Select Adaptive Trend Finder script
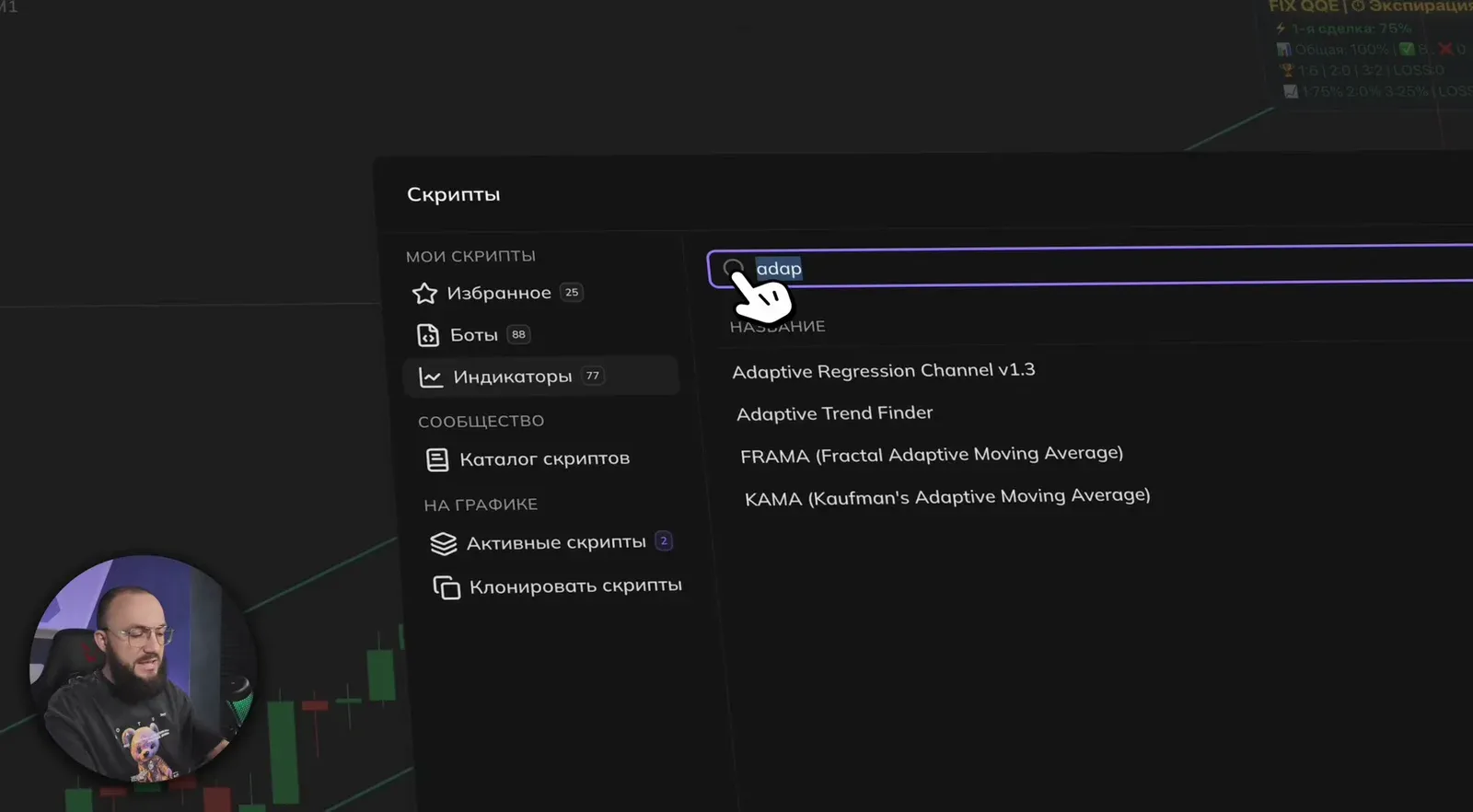Image resolution: width=1473 pixels, height=812 pixels. [x=835, y=413]
